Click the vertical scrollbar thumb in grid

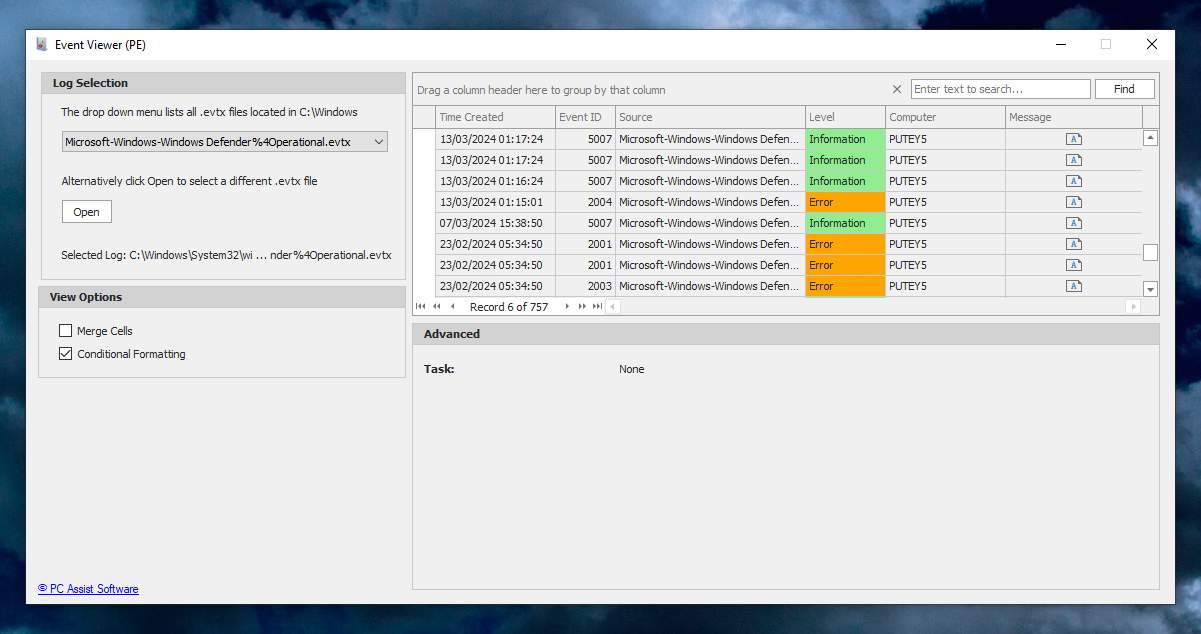pos(1150,252)
